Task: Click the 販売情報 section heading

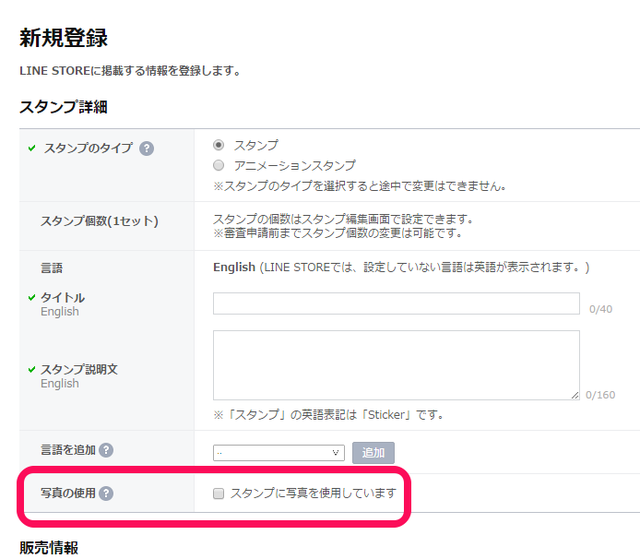Action: [x=49, y=548]
